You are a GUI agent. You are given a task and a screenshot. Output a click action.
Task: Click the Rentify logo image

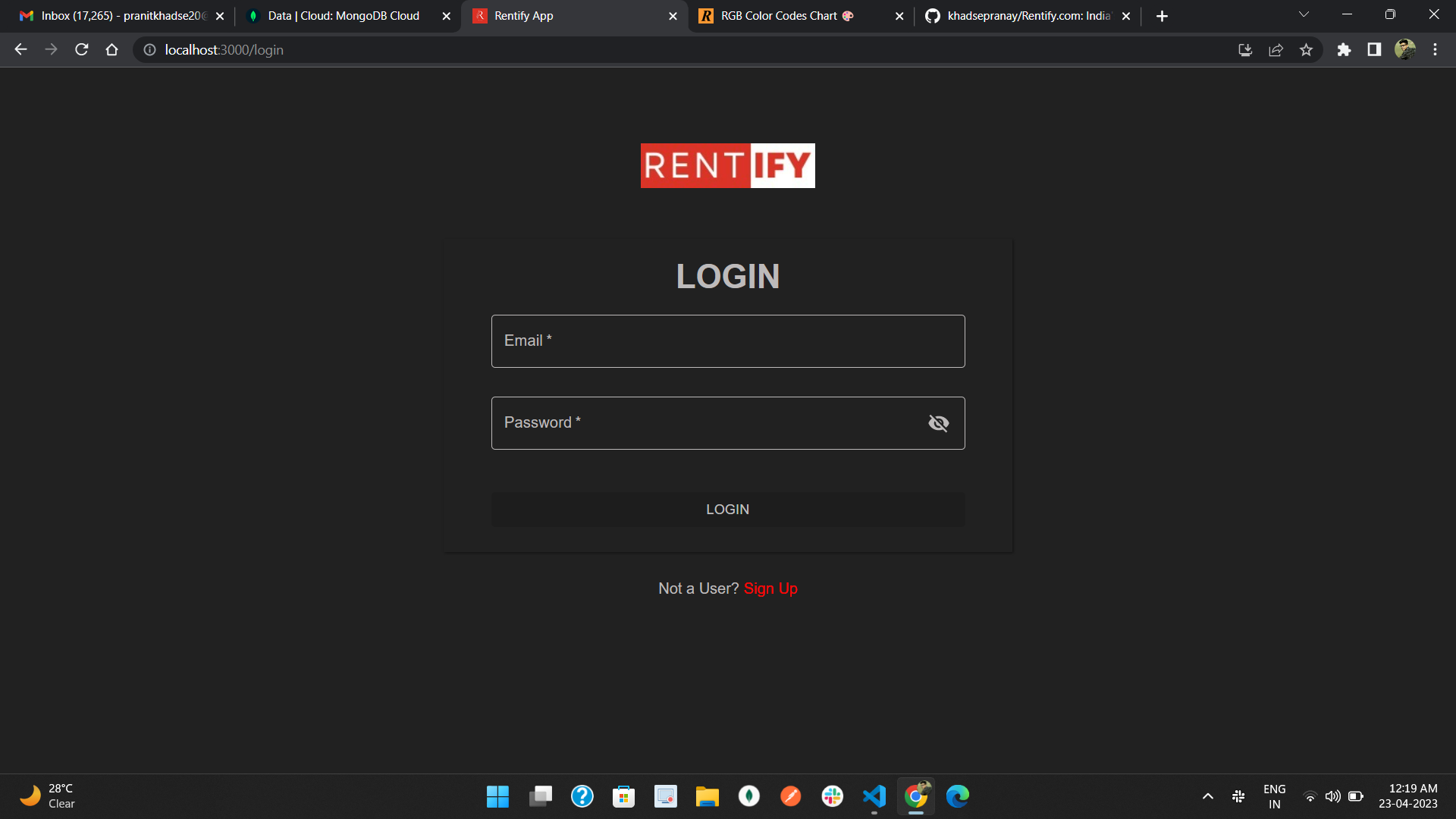pyautogui.click(x=727, y=165)
